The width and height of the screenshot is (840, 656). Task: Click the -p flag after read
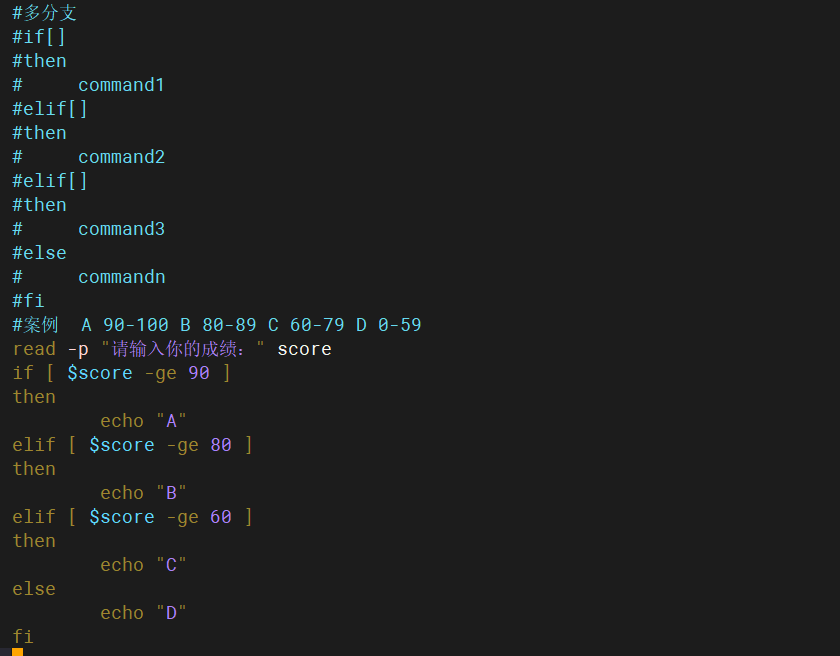pyautogui.click(x=78, y=349)
